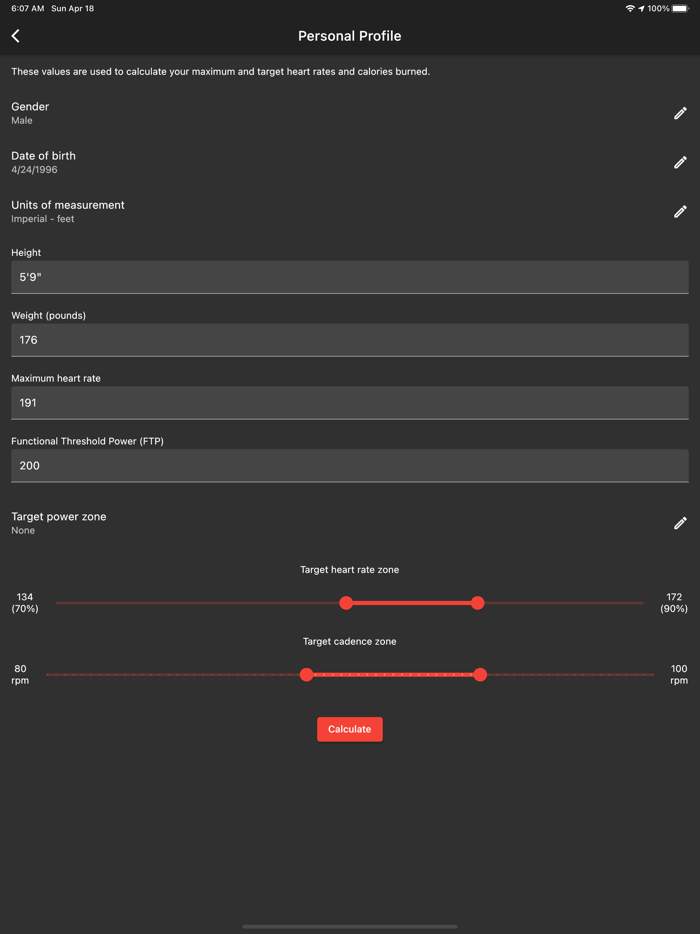Edit Gender with its pencil icon
The width and height of the screenshot is (700, 934).
click(680, 113)
